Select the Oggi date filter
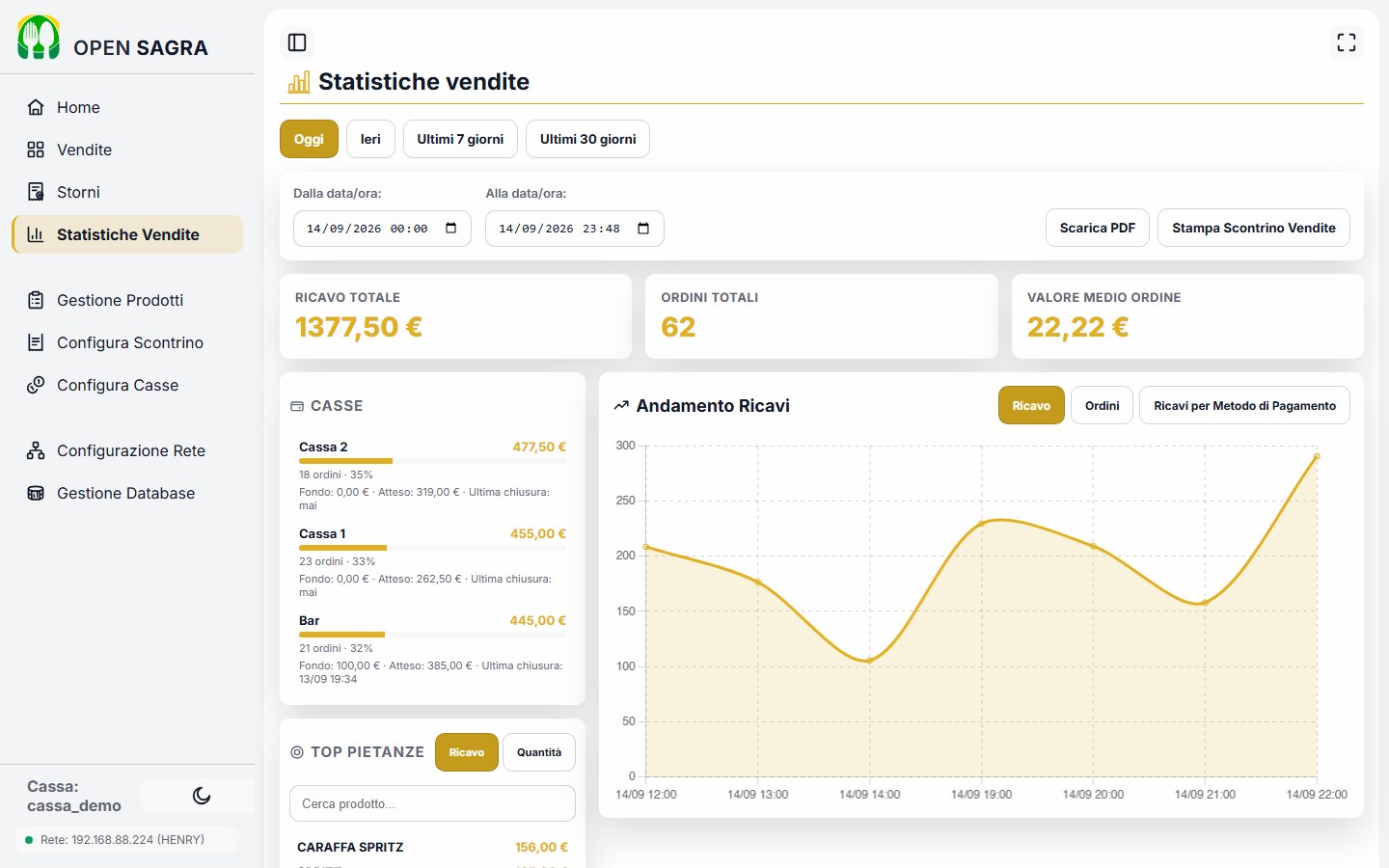The image size is (1389, 868). pos(309,139)
